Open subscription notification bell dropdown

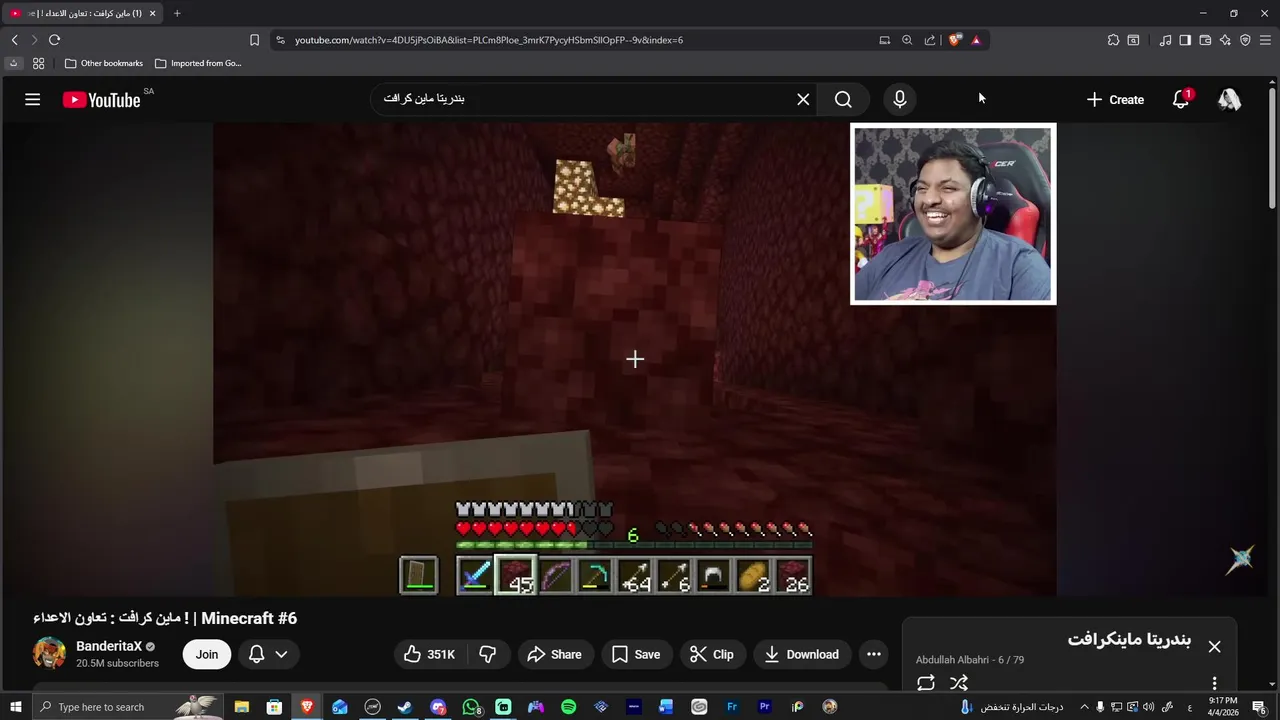tap(267, 654)
